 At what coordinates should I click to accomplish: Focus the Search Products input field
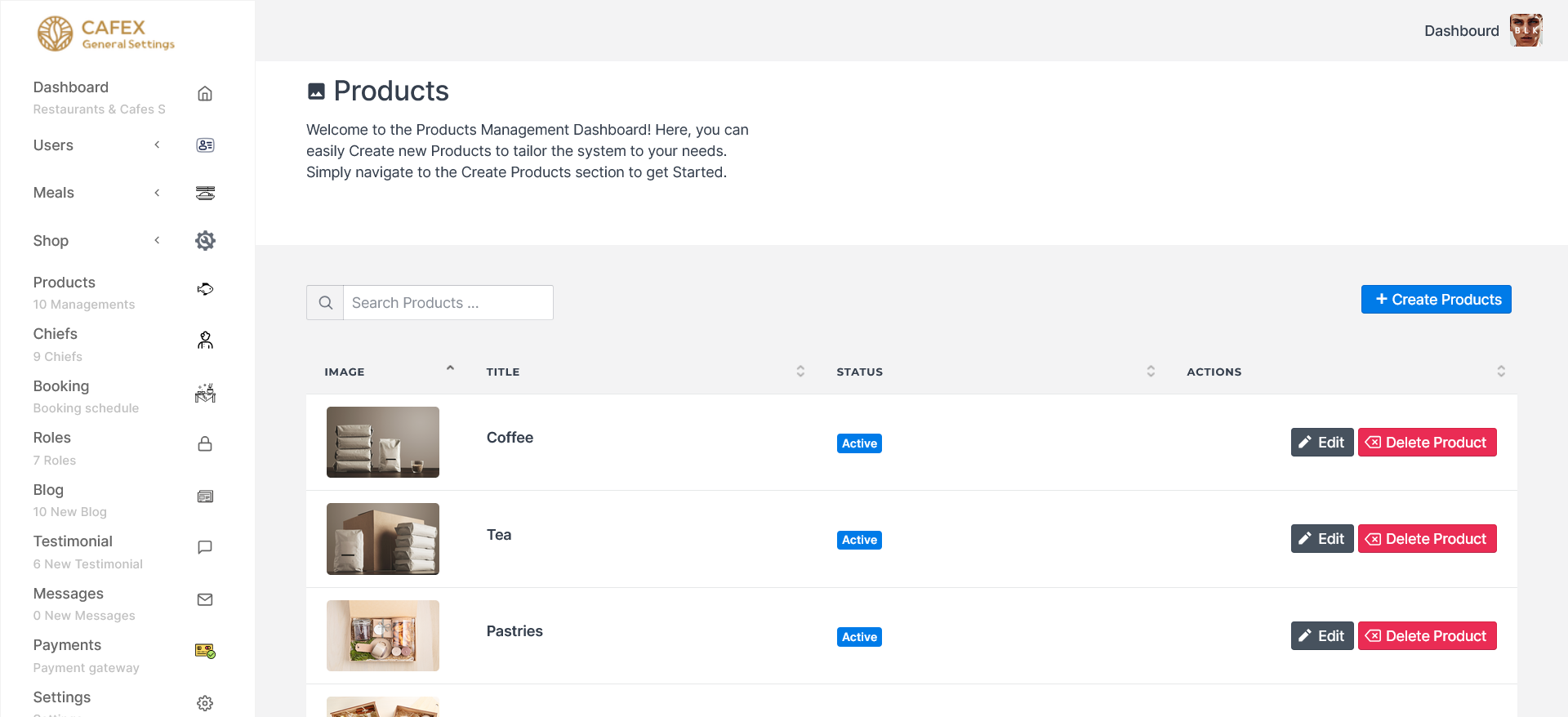click(x=448, y=303)
